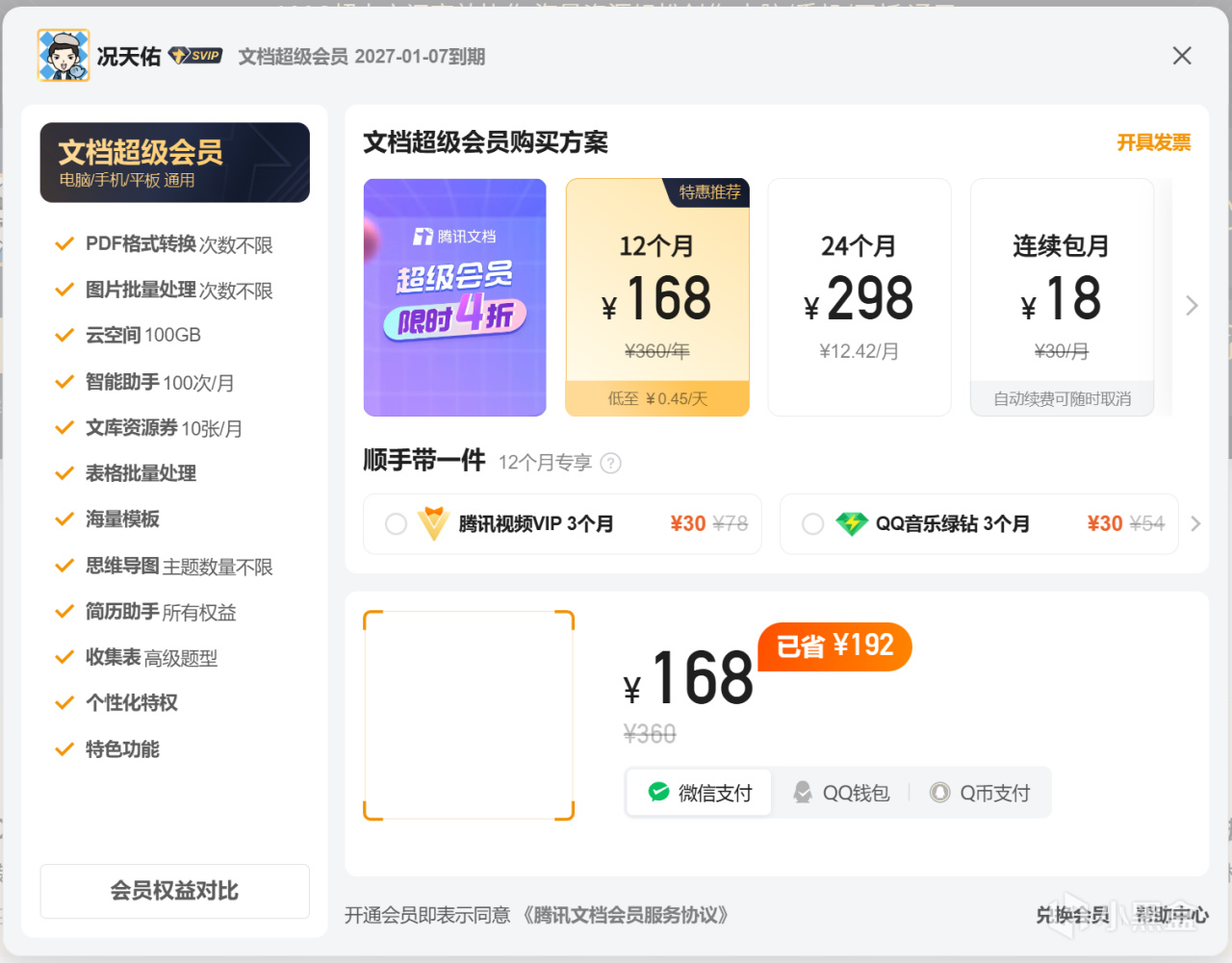Click the 个性化特权 benefit
The image size is (1232, 963).
click(x=116, y=703)
